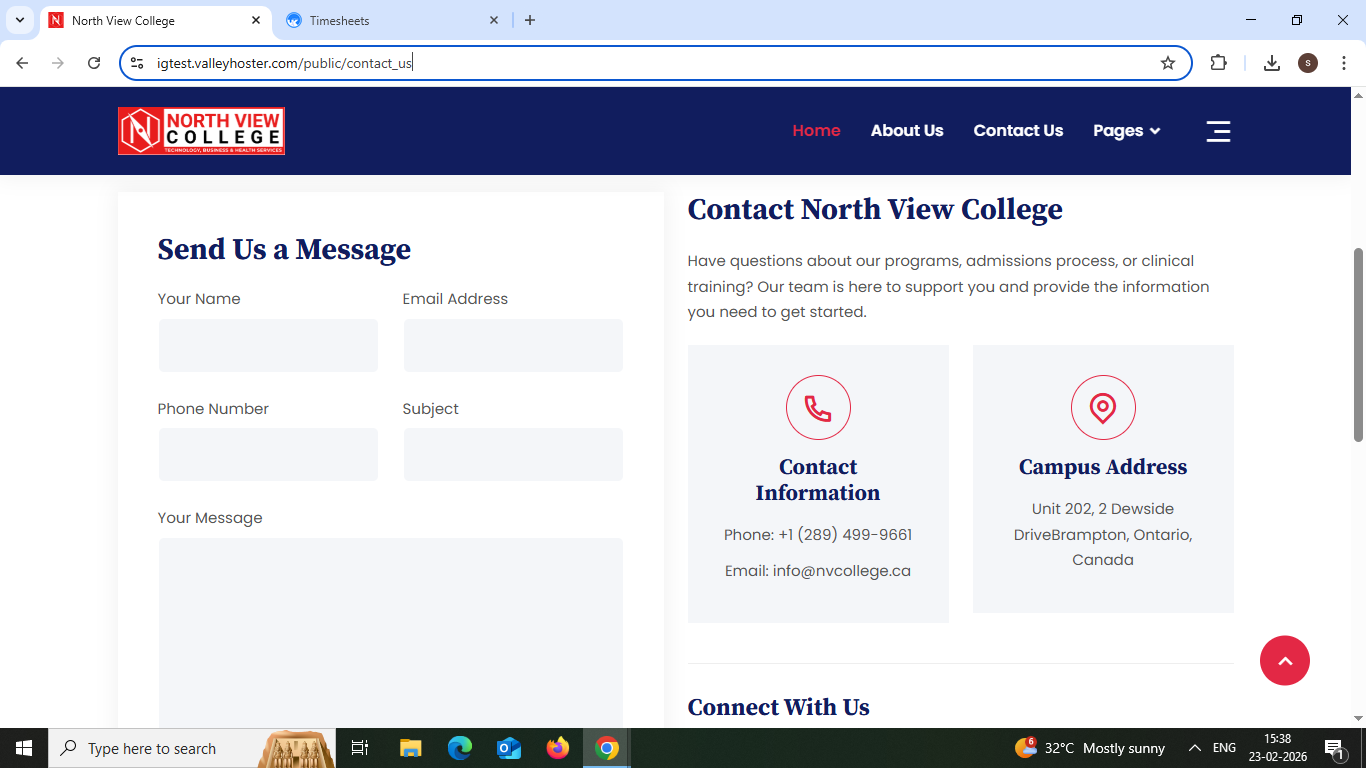Open Outlook from the taskbar
1366x768 pixels.
(509, 748)
